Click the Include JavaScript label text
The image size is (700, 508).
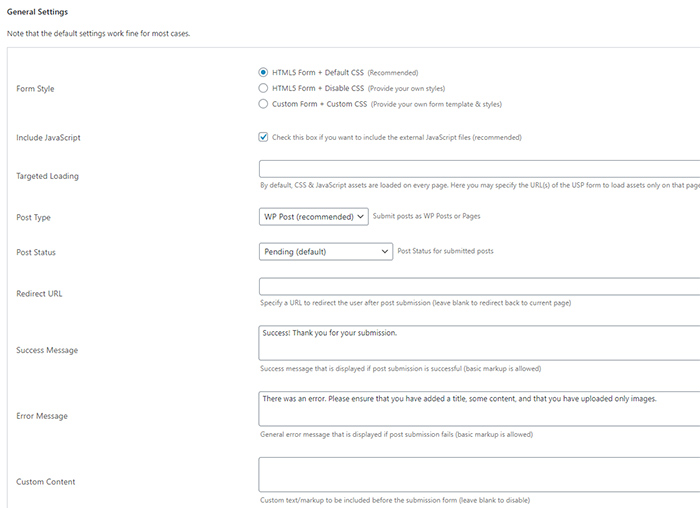point(48,137)
